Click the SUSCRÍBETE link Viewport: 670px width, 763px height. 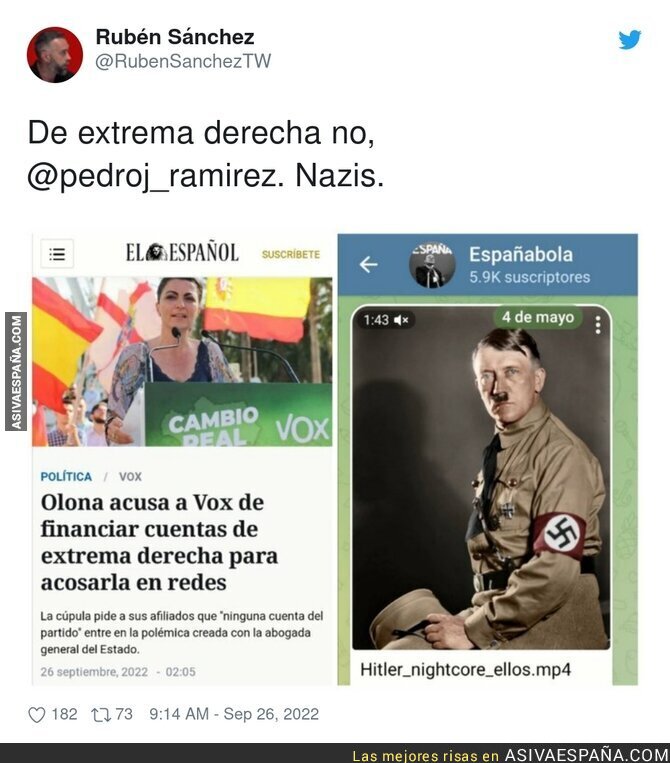[290, 254]
